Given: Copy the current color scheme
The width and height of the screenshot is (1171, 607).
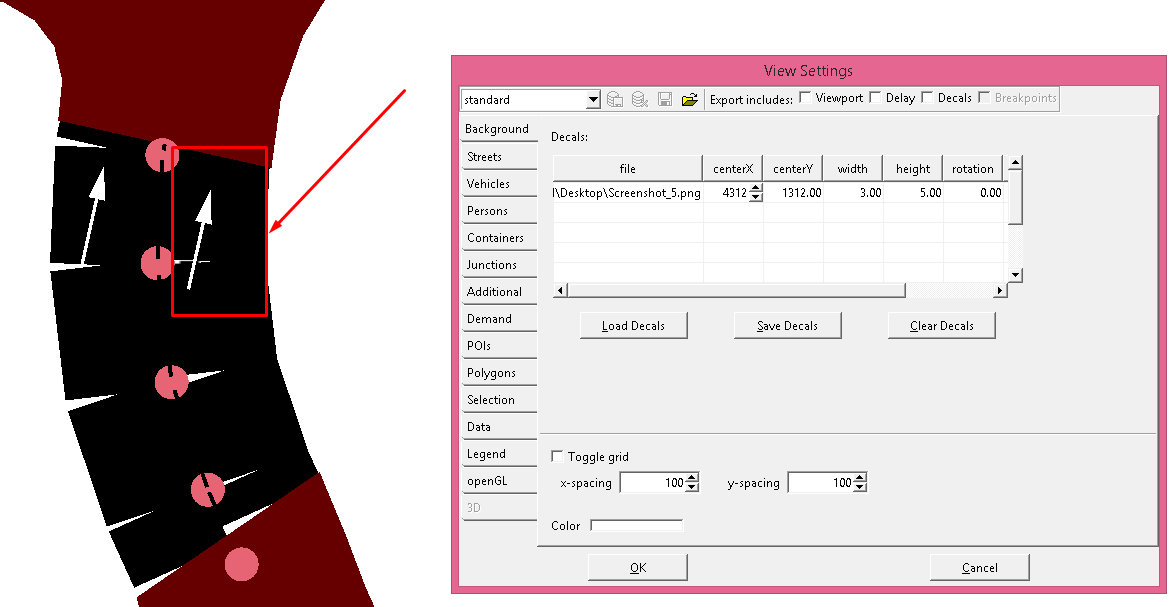Looking at the screenshot, I should coord(615,98).
